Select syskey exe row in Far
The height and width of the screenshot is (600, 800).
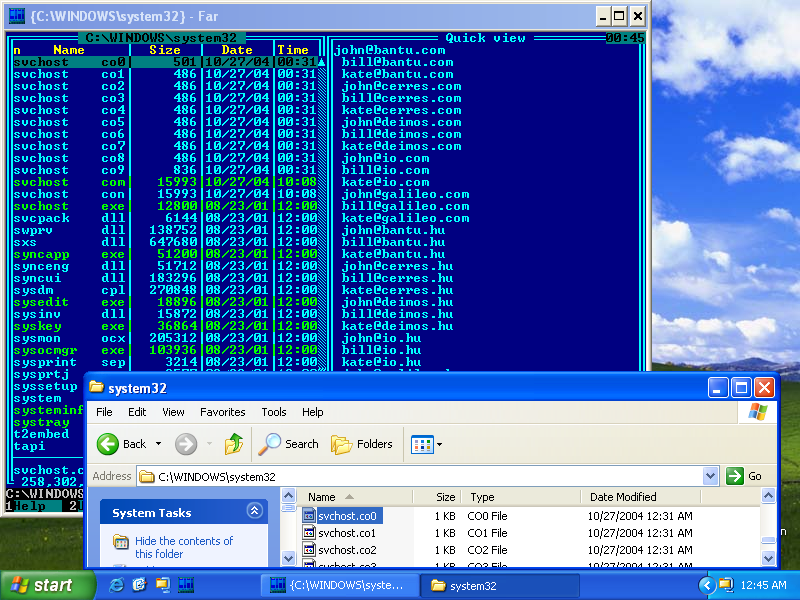point(165,326)
